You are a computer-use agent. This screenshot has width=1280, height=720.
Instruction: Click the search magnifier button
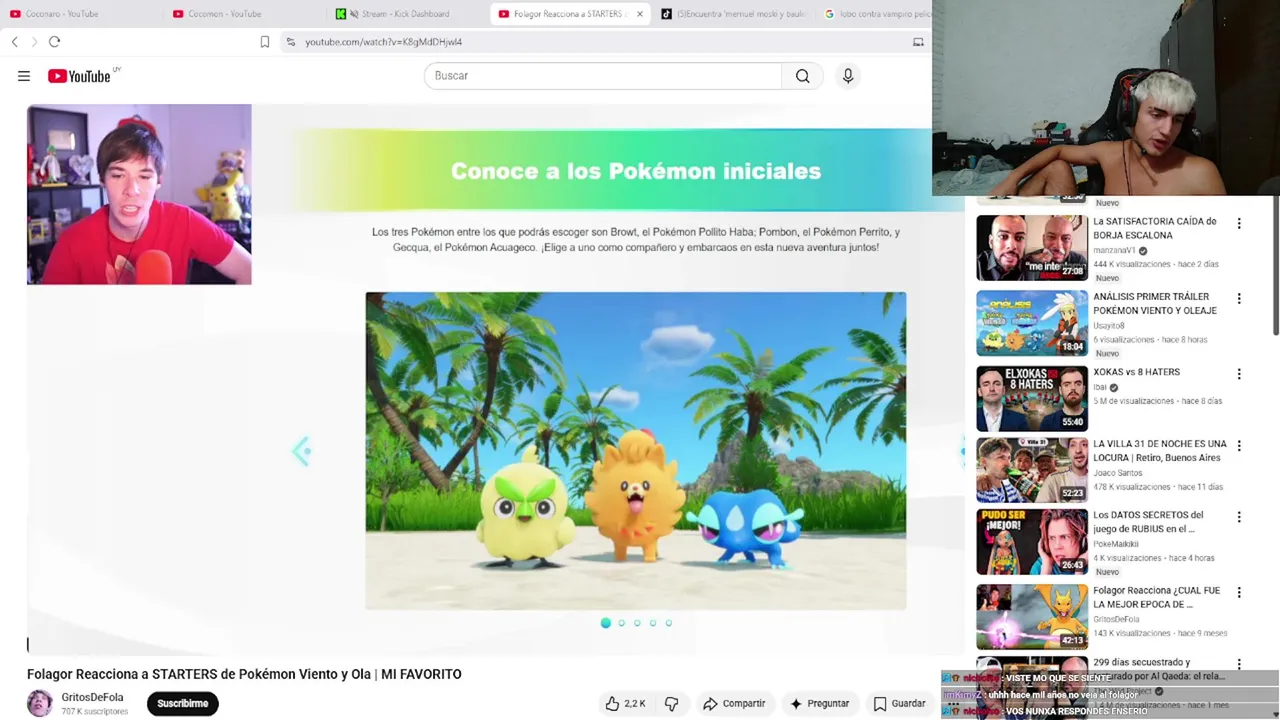tap(802, 76)
